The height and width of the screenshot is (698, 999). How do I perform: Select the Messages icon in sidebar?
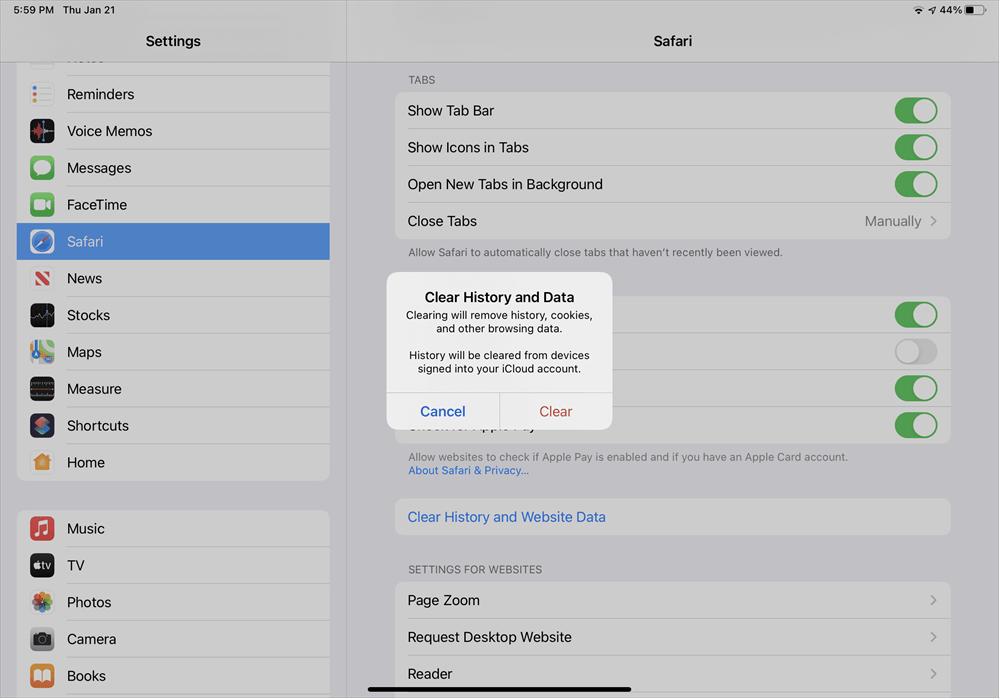coord(42,168)
